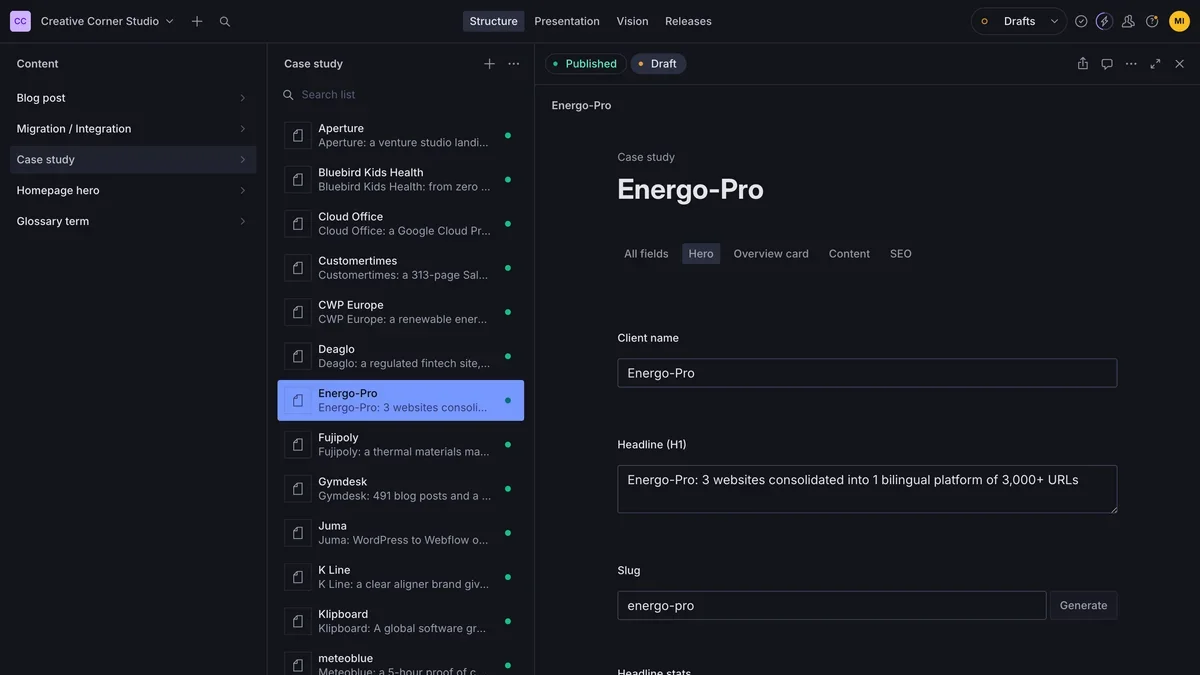Click into the Slug input field
The image size is (1200, 675).
pos(832,606)
